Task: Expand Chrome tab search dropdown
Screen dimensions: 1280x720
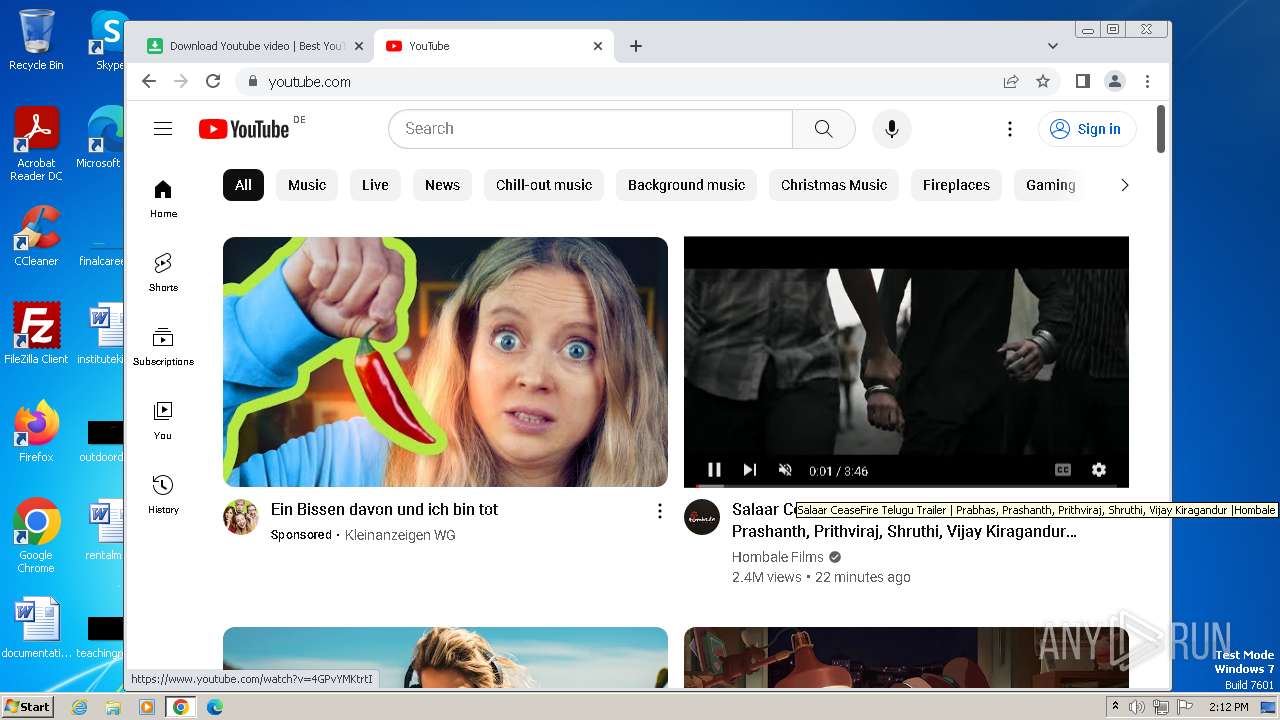Action: pyautogui.click(x=1052, y=46)
